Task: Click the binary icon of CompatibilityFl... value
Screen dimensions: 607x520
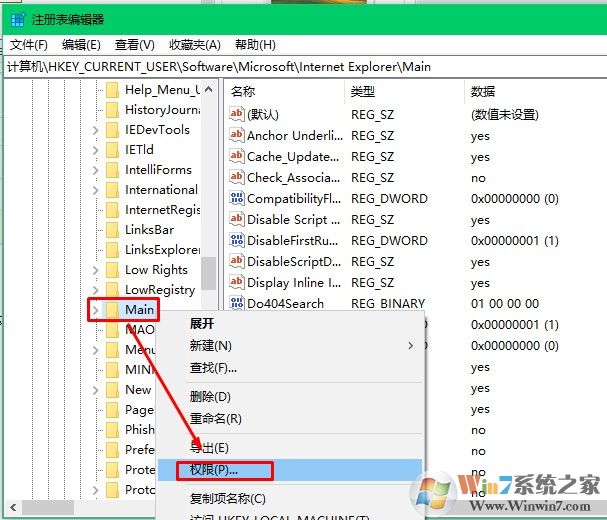Action: (237, 198)
